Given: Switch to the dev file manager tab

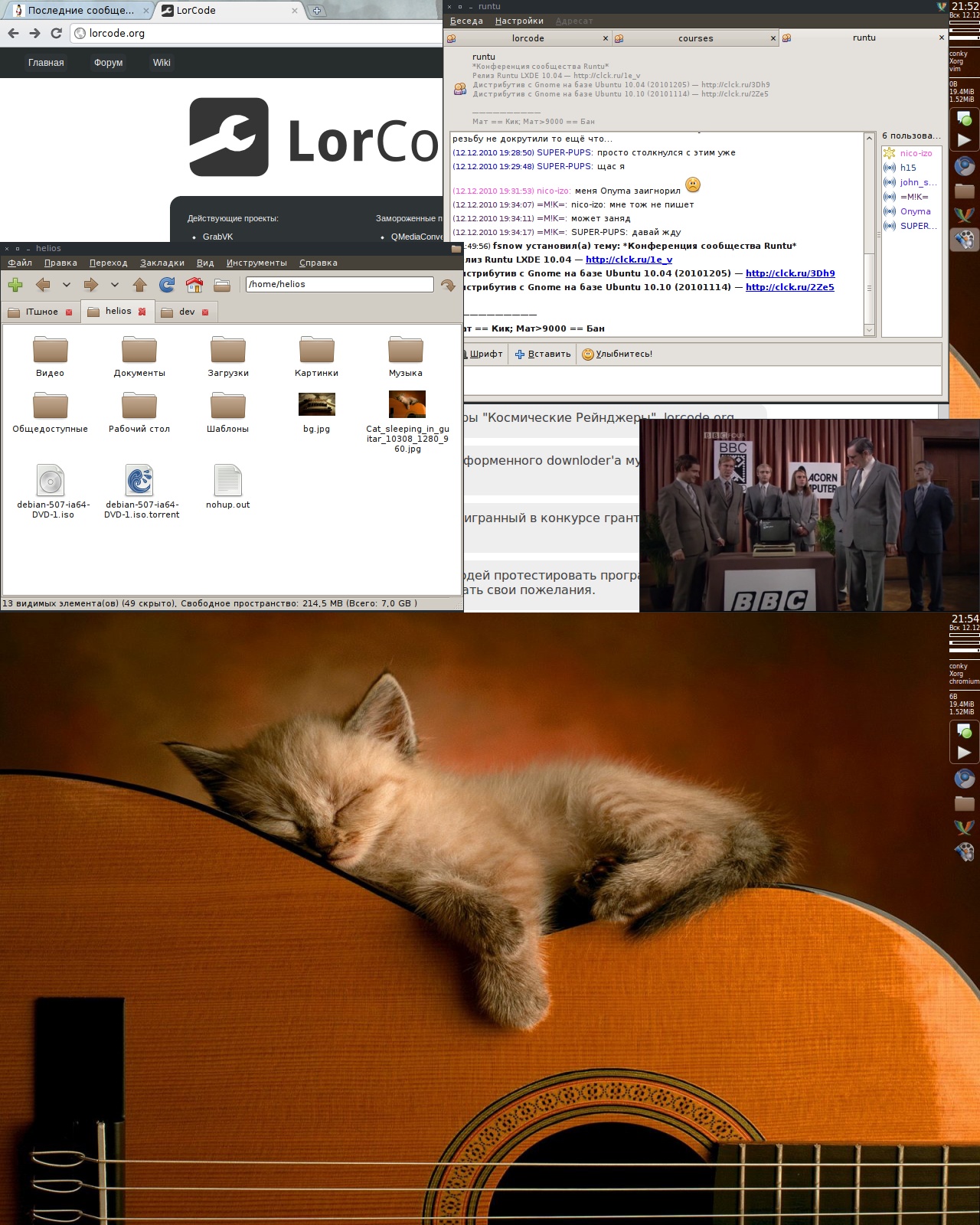Looking at the screenshot, I should [187, 312].
